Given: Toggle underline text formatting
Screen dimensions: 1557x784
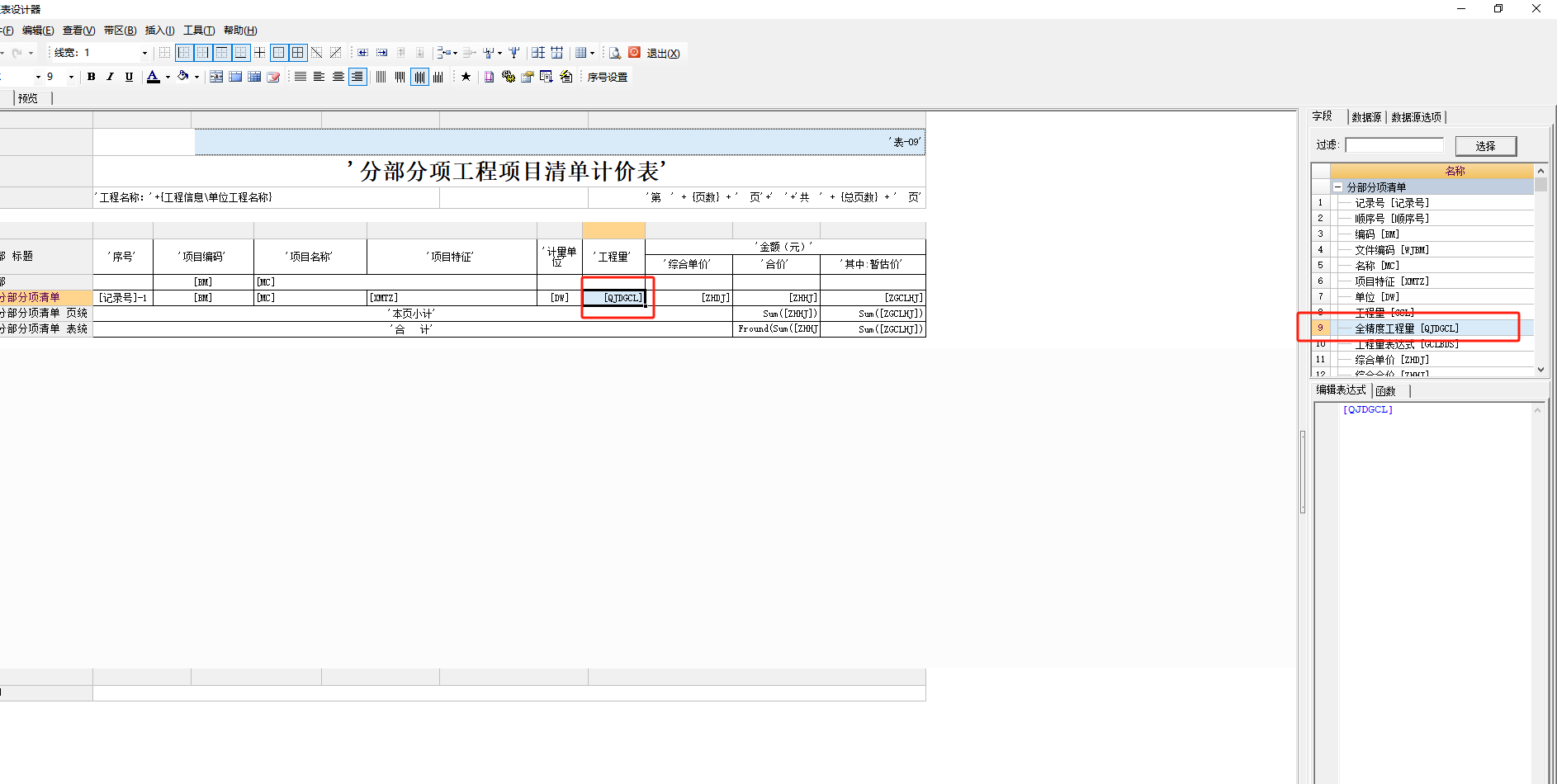Looking at the screenshot, I should pyautogui.click(x=129, y=77).
